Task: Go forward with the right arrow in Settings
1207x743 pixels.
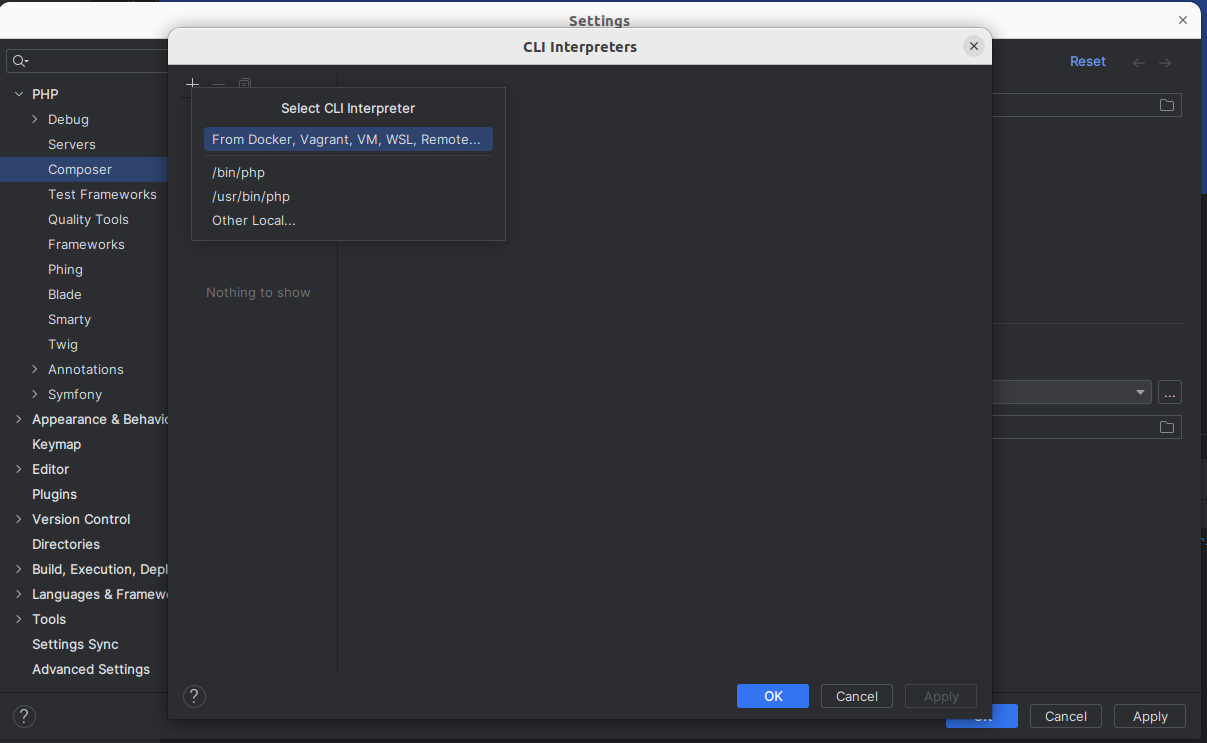Action: tap(1165, 62)
